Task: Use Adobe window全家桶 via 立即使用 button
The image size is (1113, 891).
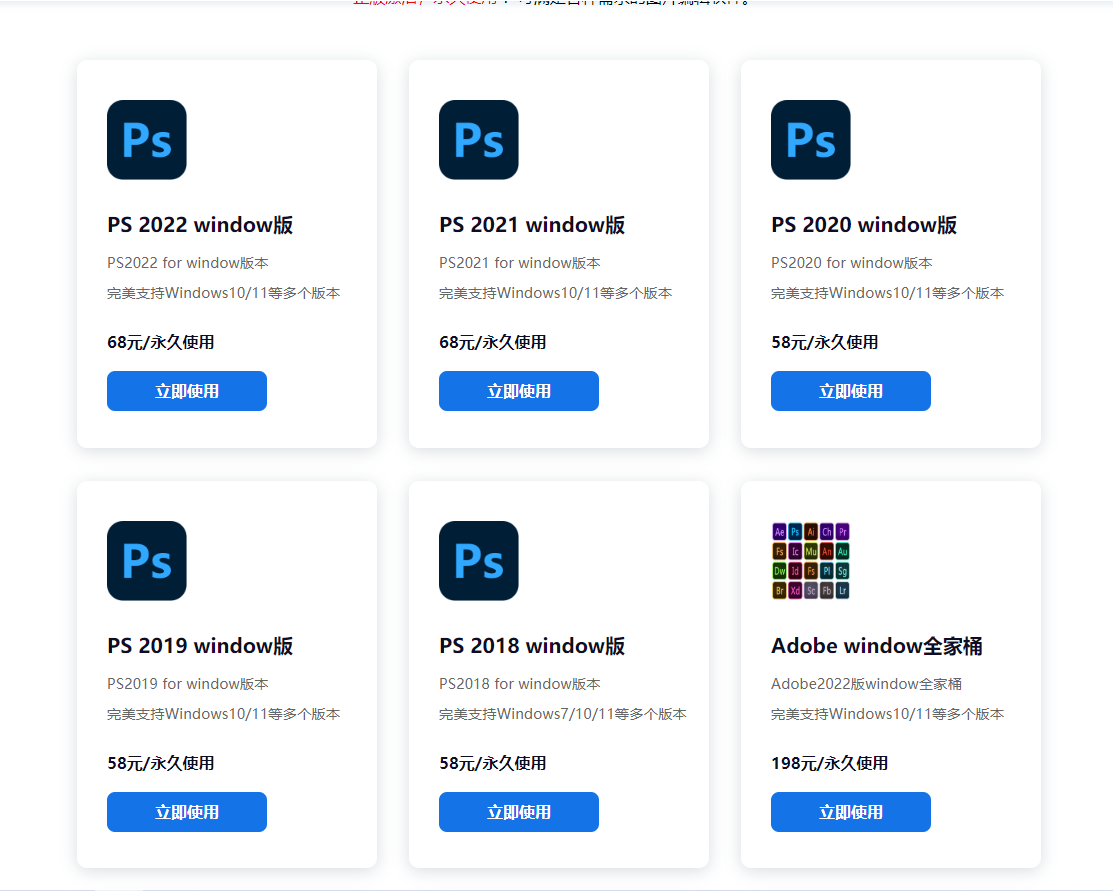Action: coord(850,812)
